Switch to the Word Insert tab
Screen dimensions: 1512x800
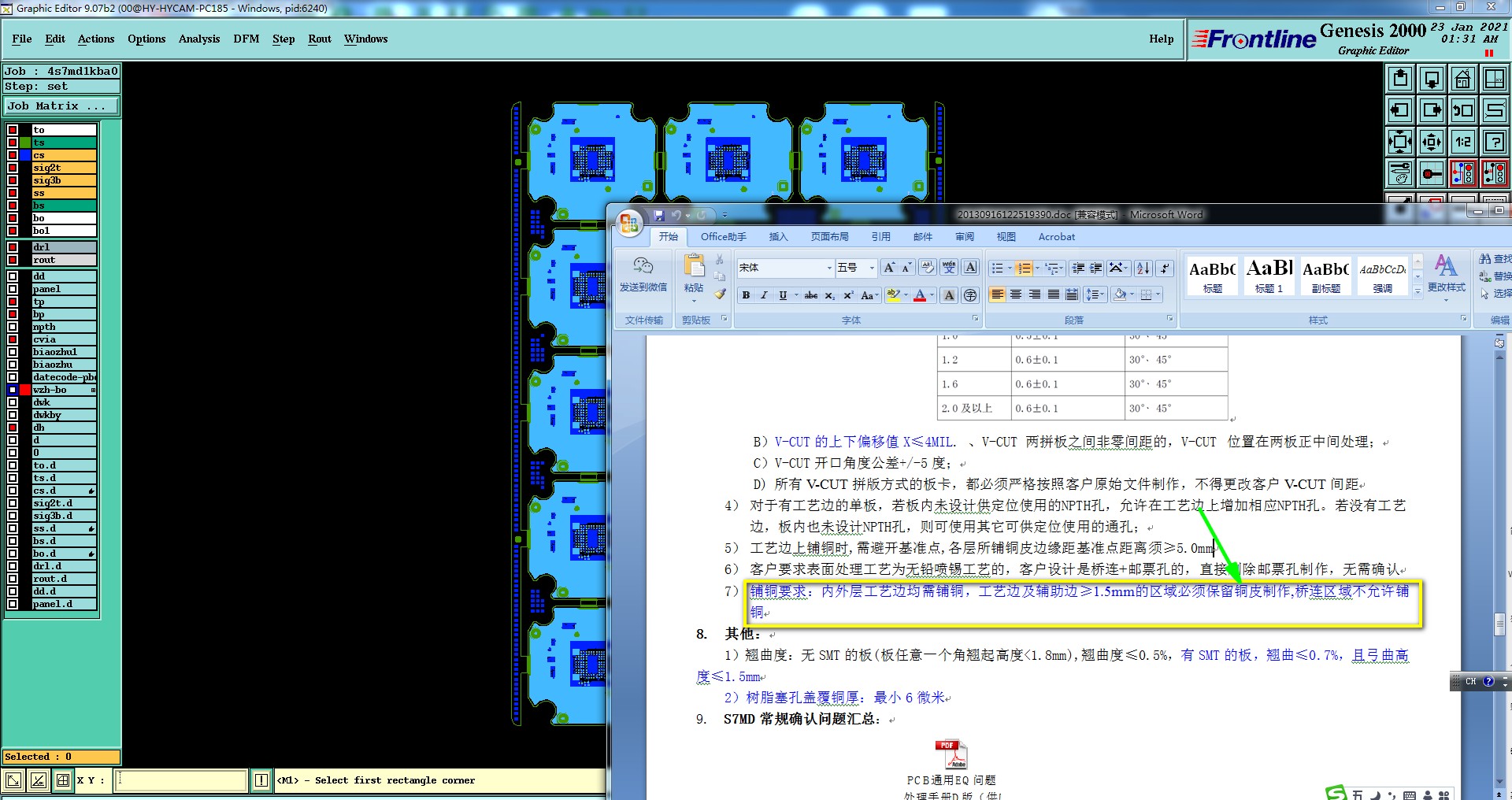tap(778, 236)
